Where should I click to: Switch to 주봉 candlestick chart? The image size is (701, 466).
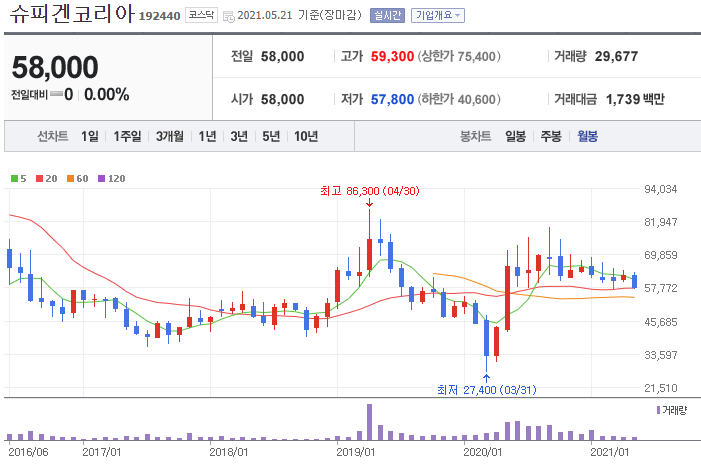click(551, 136)
